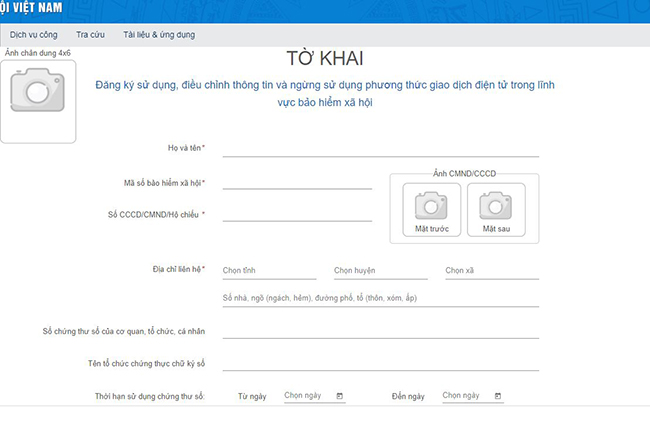Click the 'Số CCCD/CMND/Hộ chiếu' input field

coord(297,213)
